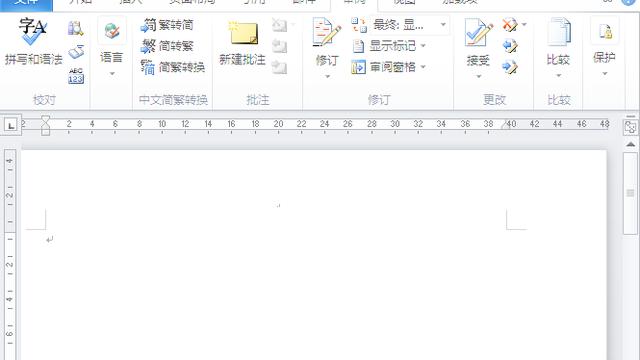Click the vertical ruler on the left
The width and height of the screenshot is (640, 360).
click(10, 255)
